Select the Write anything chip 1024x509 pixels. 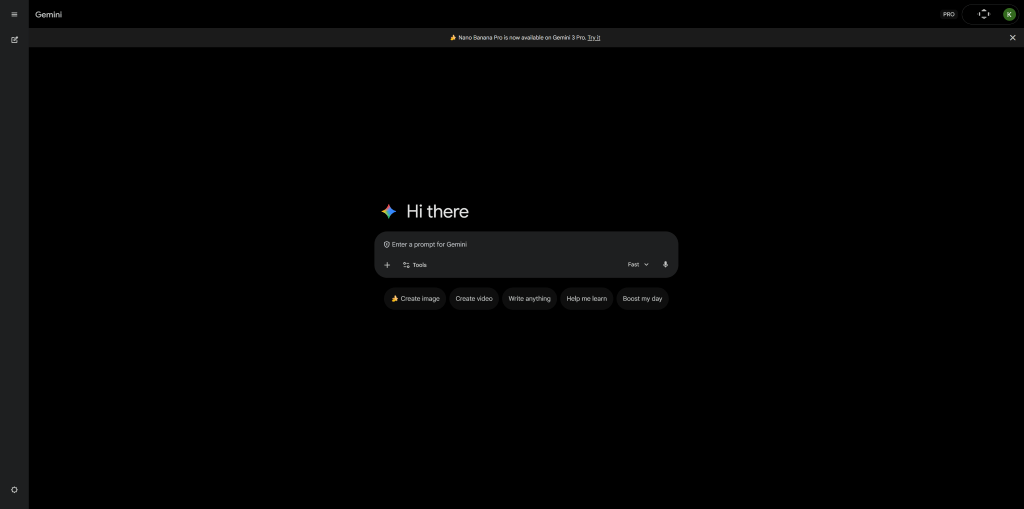coord(530,299)
